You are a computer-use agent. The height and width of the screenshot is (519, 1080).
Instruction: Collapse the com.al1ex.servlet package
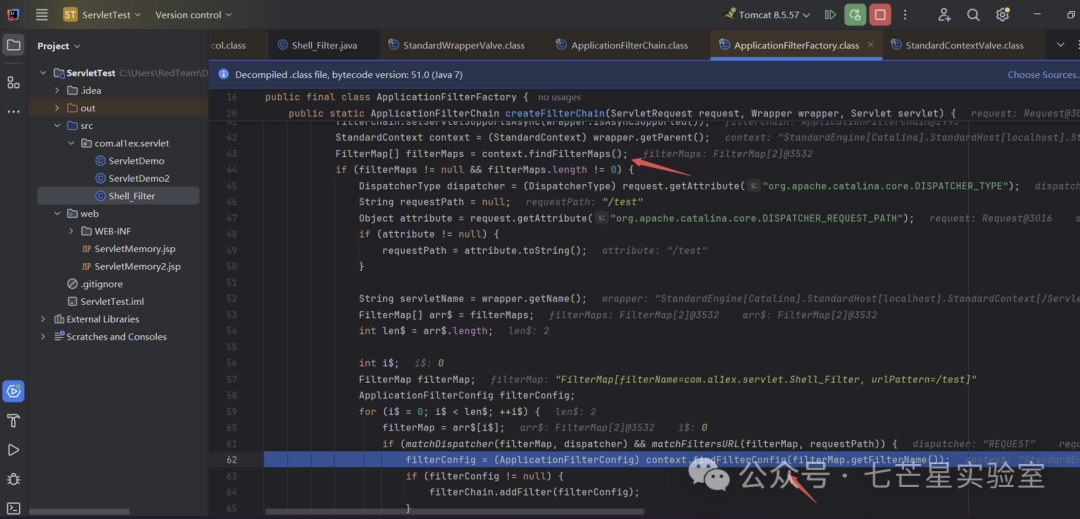pos(71,143)
